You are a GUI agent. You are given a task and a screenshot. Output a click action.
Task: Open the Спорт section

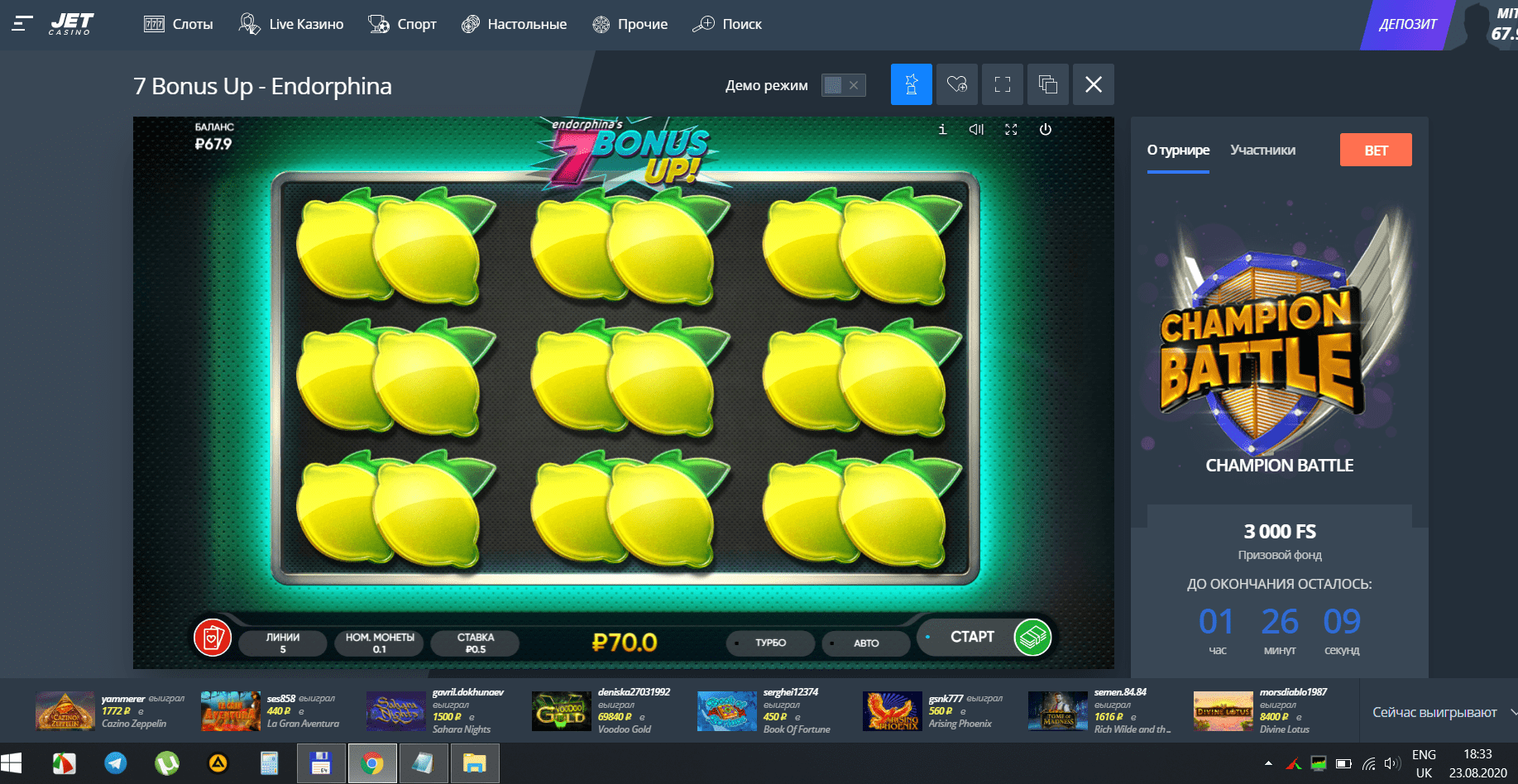coord(402,24)
